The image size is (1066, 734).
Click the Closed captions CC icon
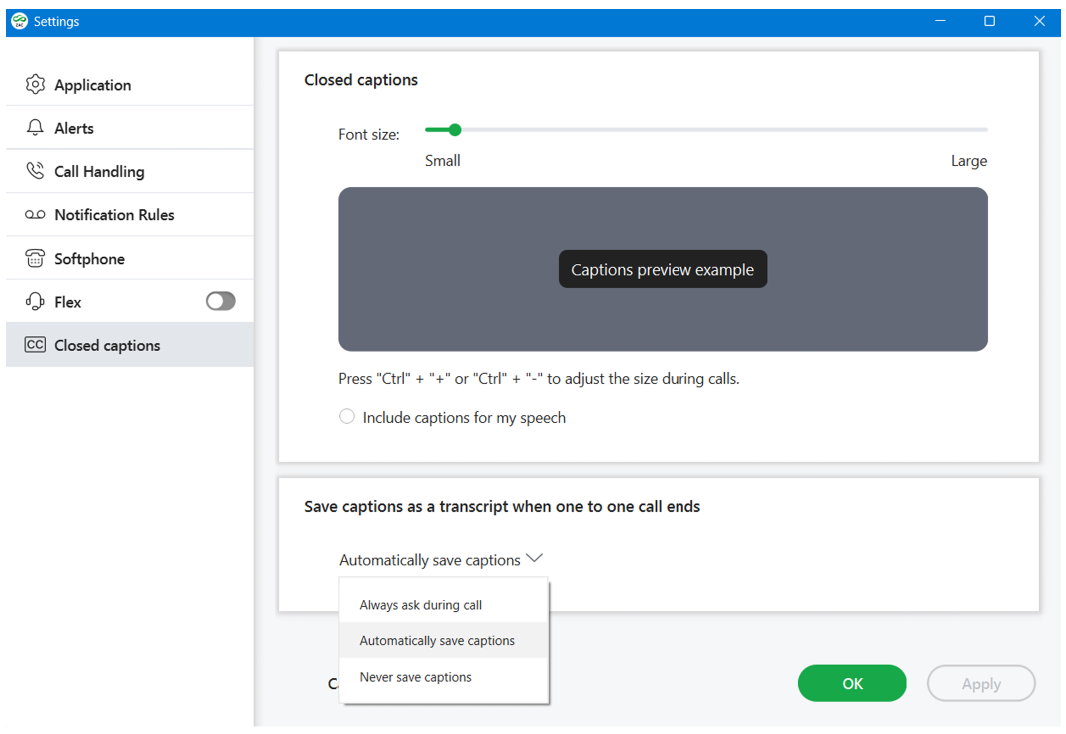[x=35, y=345]
